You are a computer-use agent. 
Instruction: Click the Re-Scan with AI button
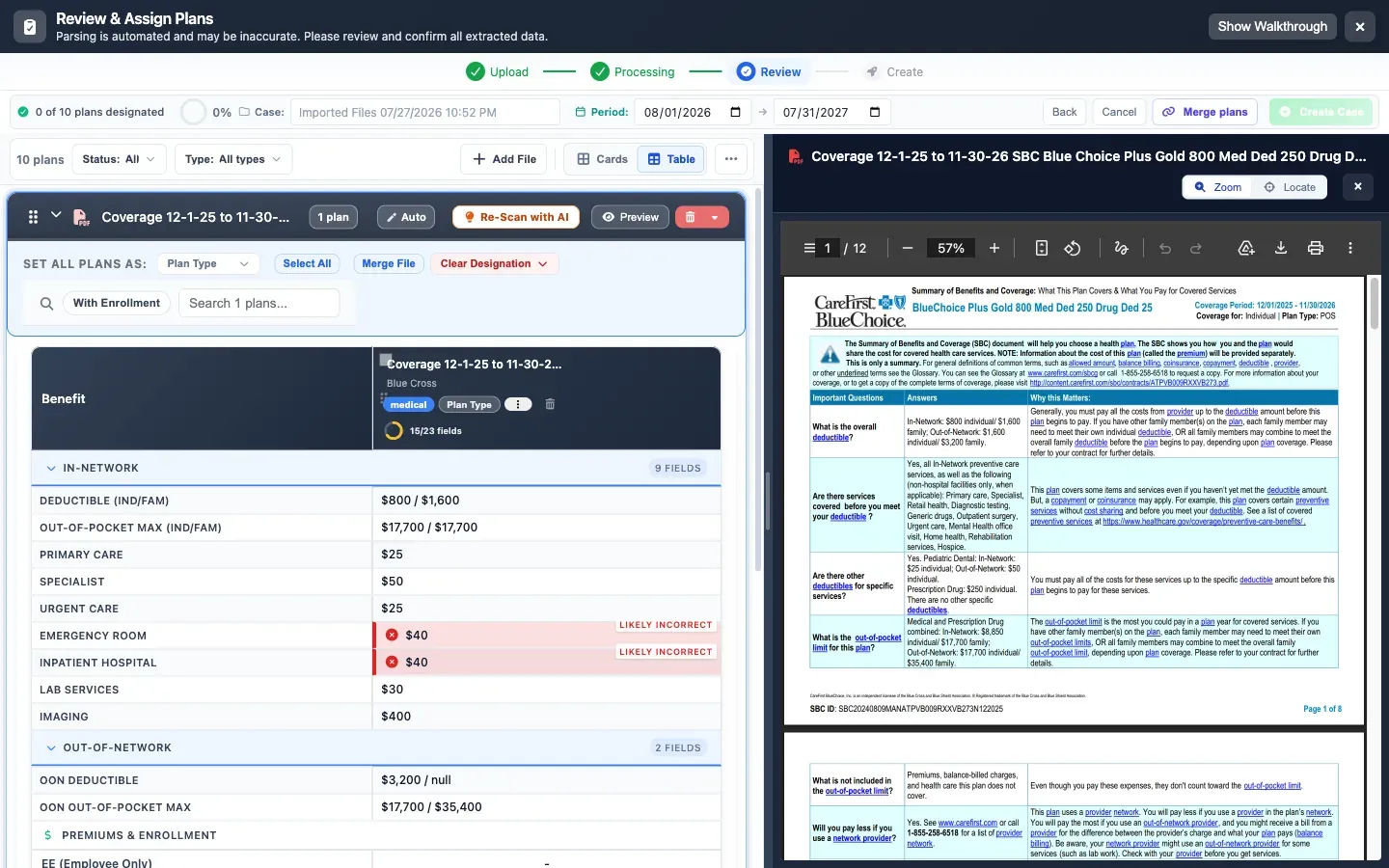[x=515, y=217]
